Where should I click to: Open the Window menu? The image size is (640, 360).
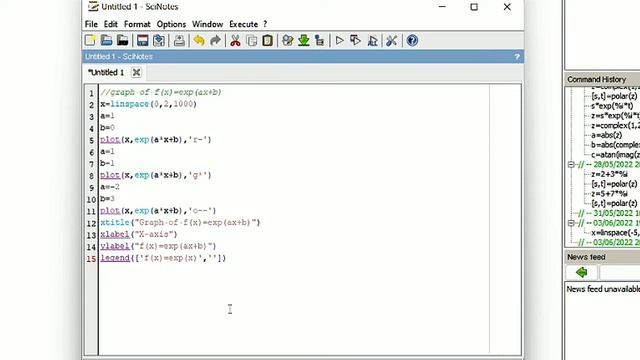click(207, 24)
